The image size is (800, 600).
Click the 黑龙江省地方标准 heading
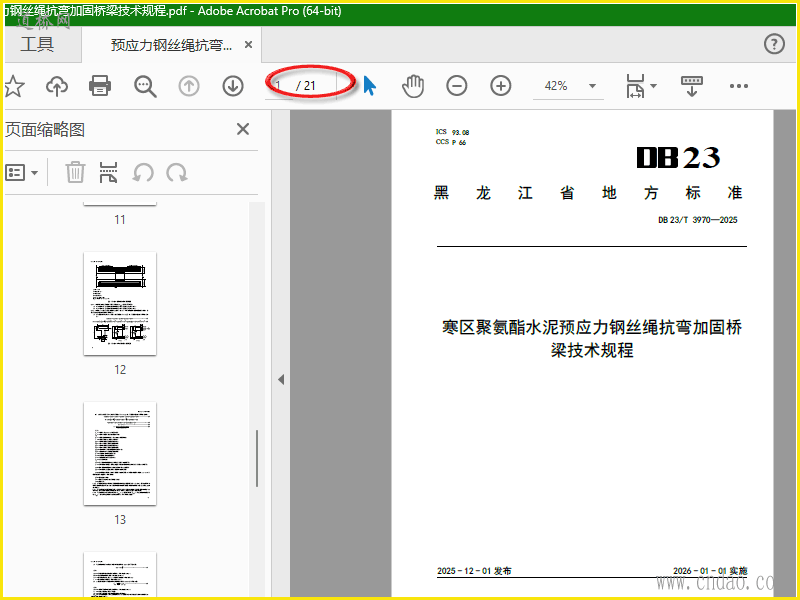click(x=588, y=193)
